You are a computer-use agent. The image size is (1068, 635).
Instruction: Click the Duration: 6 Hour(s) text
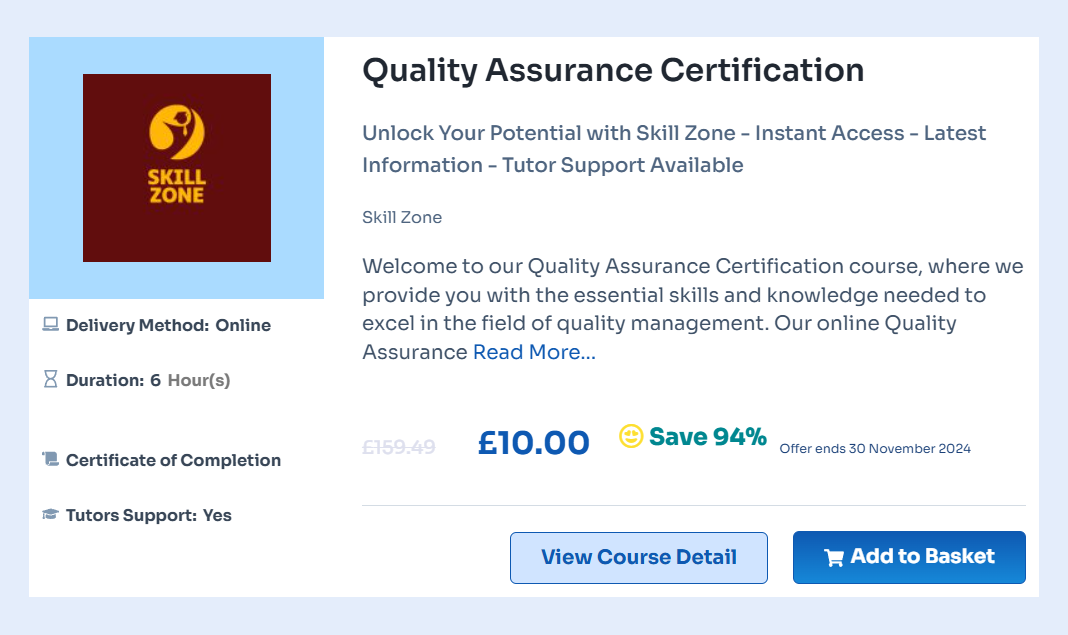tap(148, 380)
